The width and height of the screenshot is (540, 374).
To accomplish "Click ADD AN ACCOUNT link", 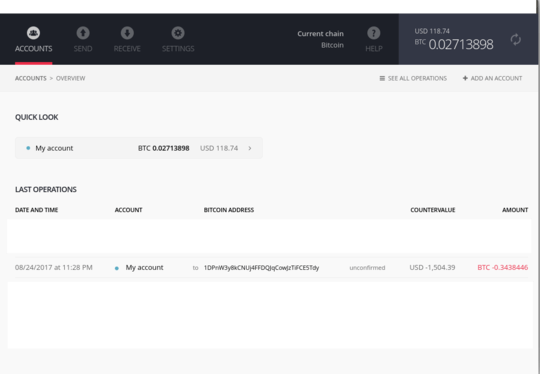I will tap(496, 78).
